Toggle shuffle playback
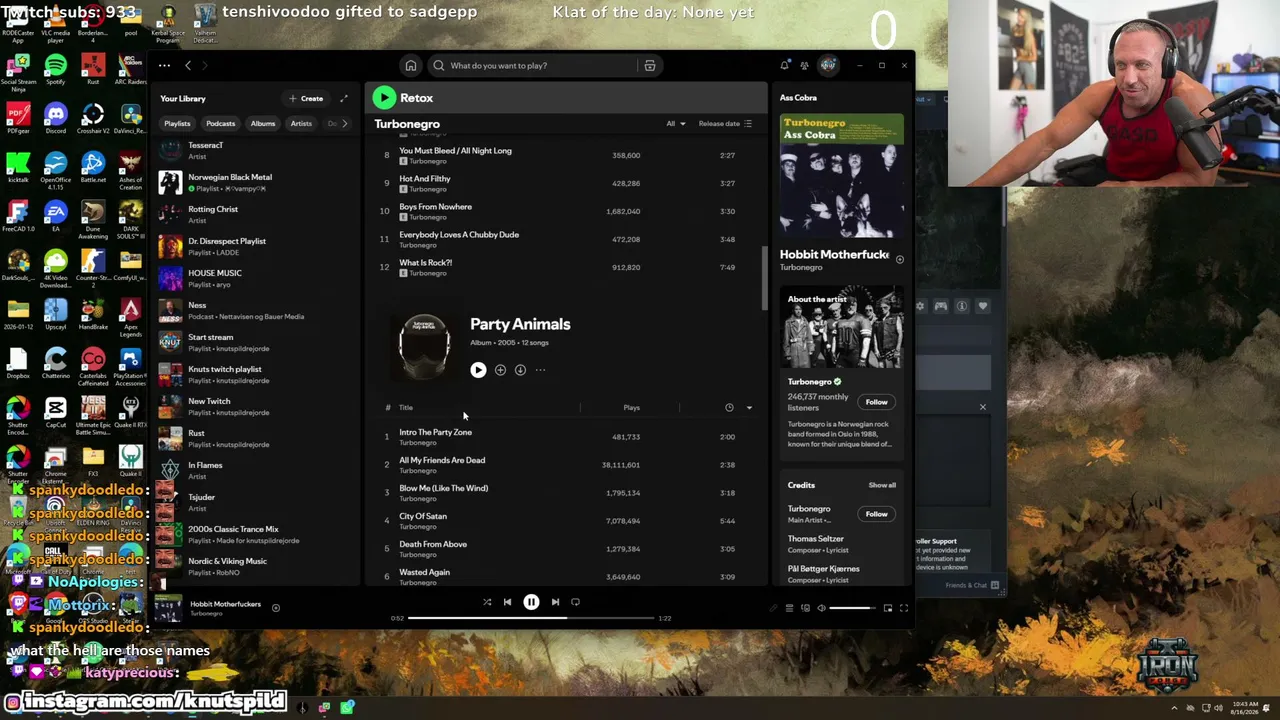Screen dimensions: 1280x720 (x=487, y=602)
